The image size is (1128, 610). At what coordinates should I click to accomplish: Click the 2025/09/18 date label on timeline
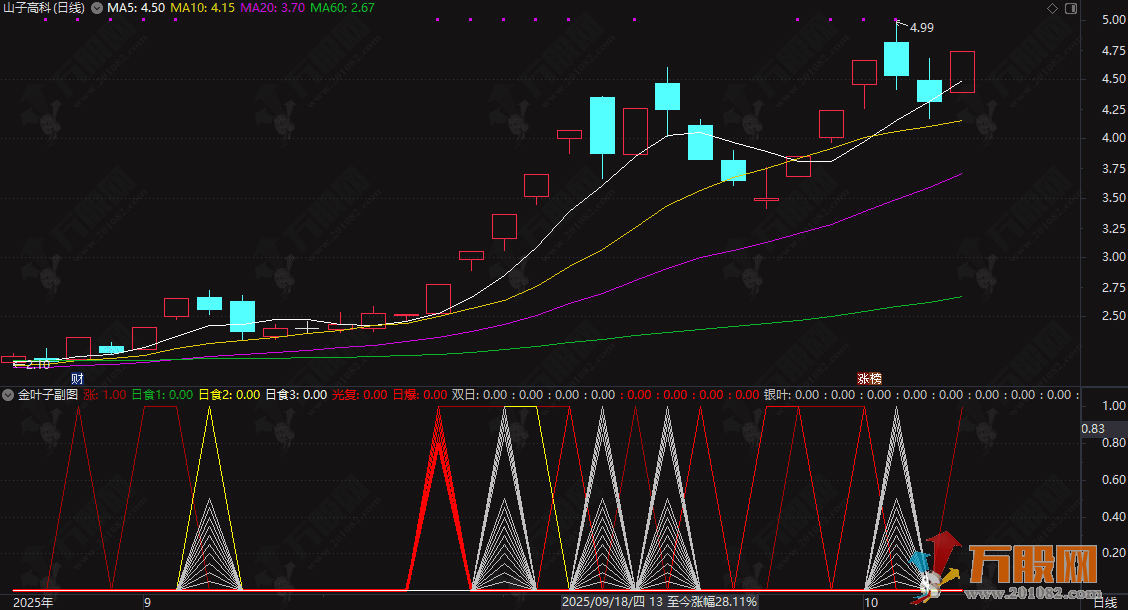point(603,602)
